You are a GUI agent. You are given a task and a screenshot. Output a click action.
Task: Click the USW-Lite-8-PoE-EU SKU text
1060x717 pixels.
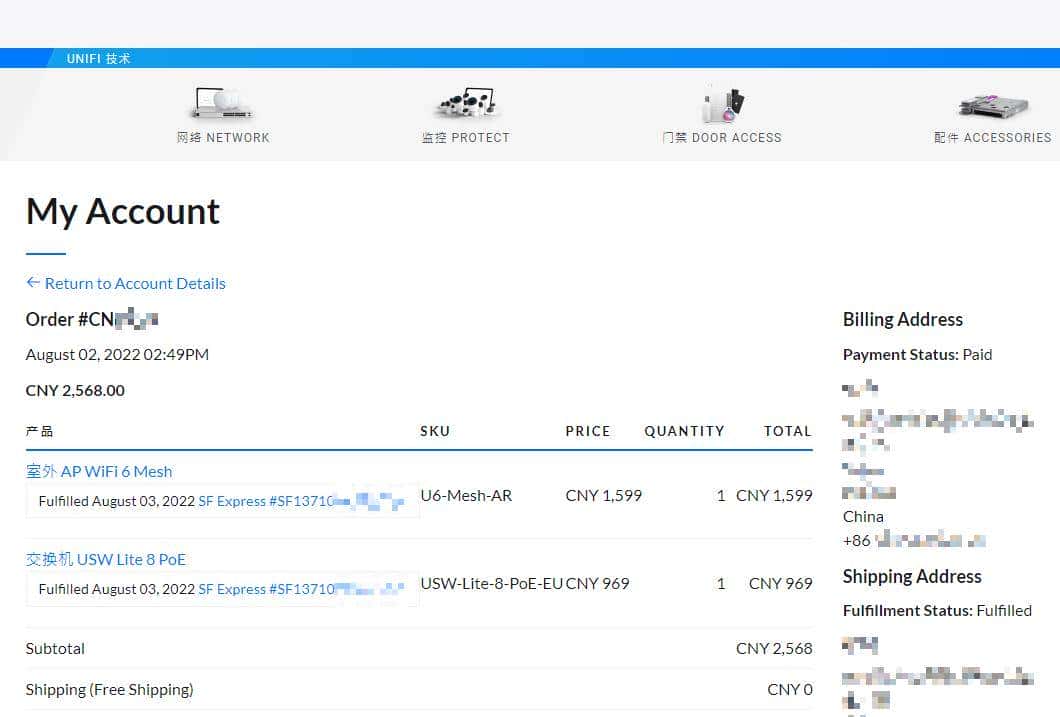pos(491,583)
